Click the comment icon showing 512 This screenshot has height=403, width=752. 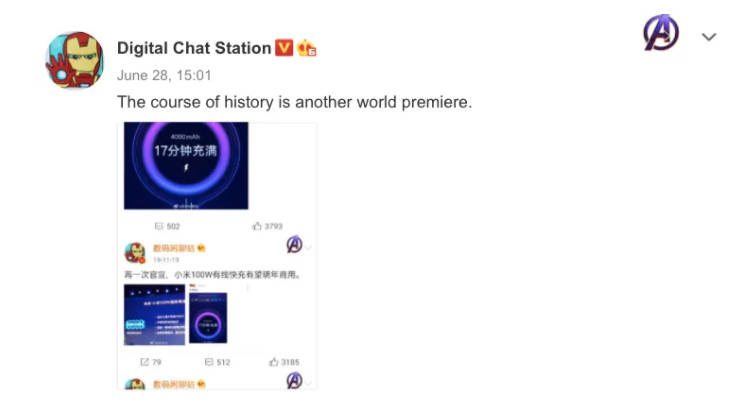click(209, 362)
